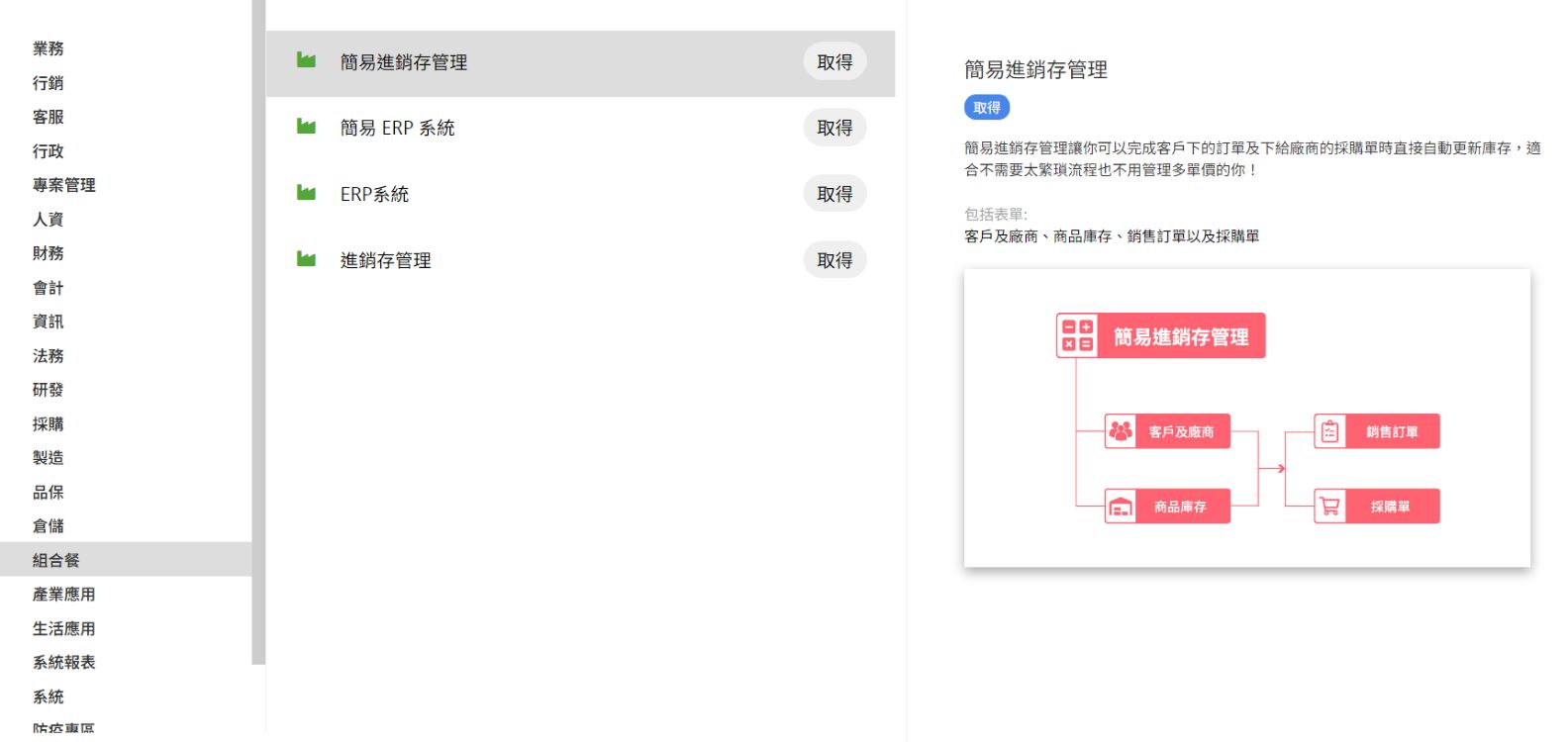Click the factory icon beside ERP系統

[x=306, y=193]
